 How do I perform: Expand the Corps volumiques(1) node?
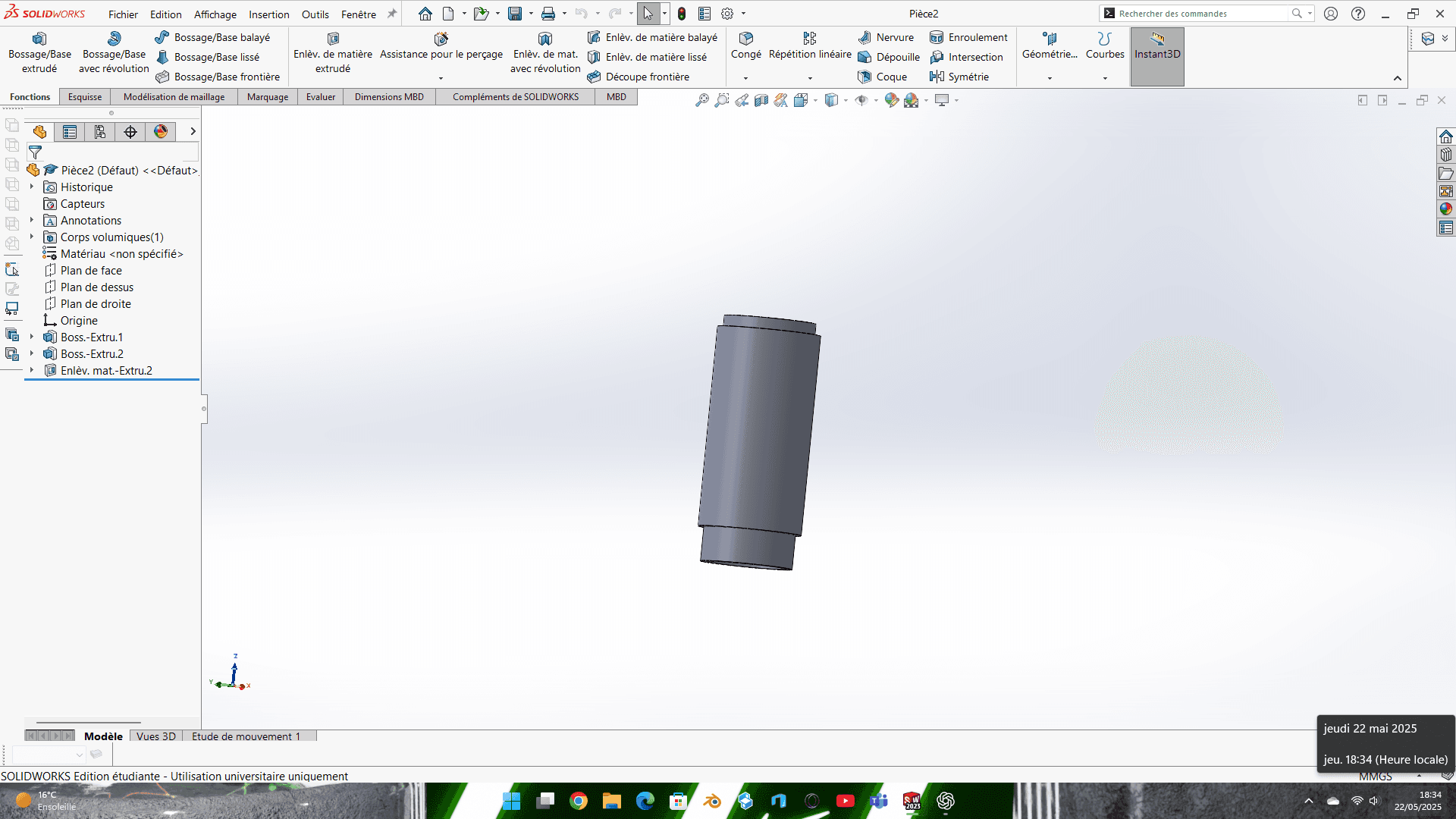coord(32,237)
